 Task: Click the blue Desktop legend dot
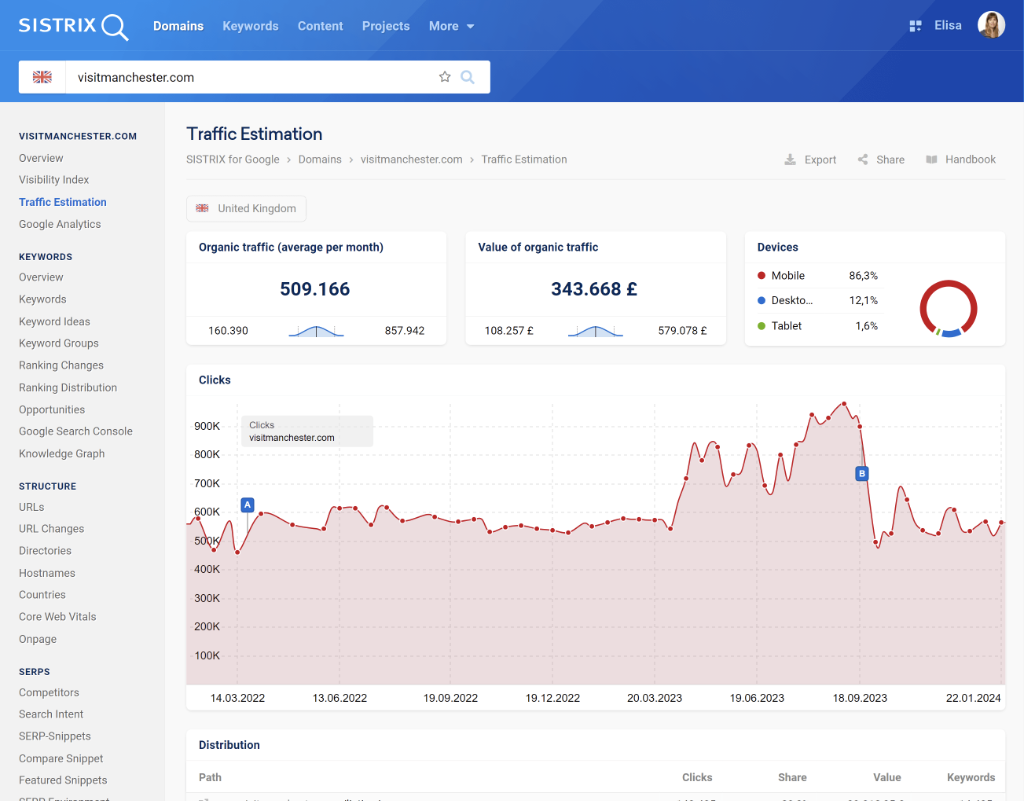click(x=761, y=300)
